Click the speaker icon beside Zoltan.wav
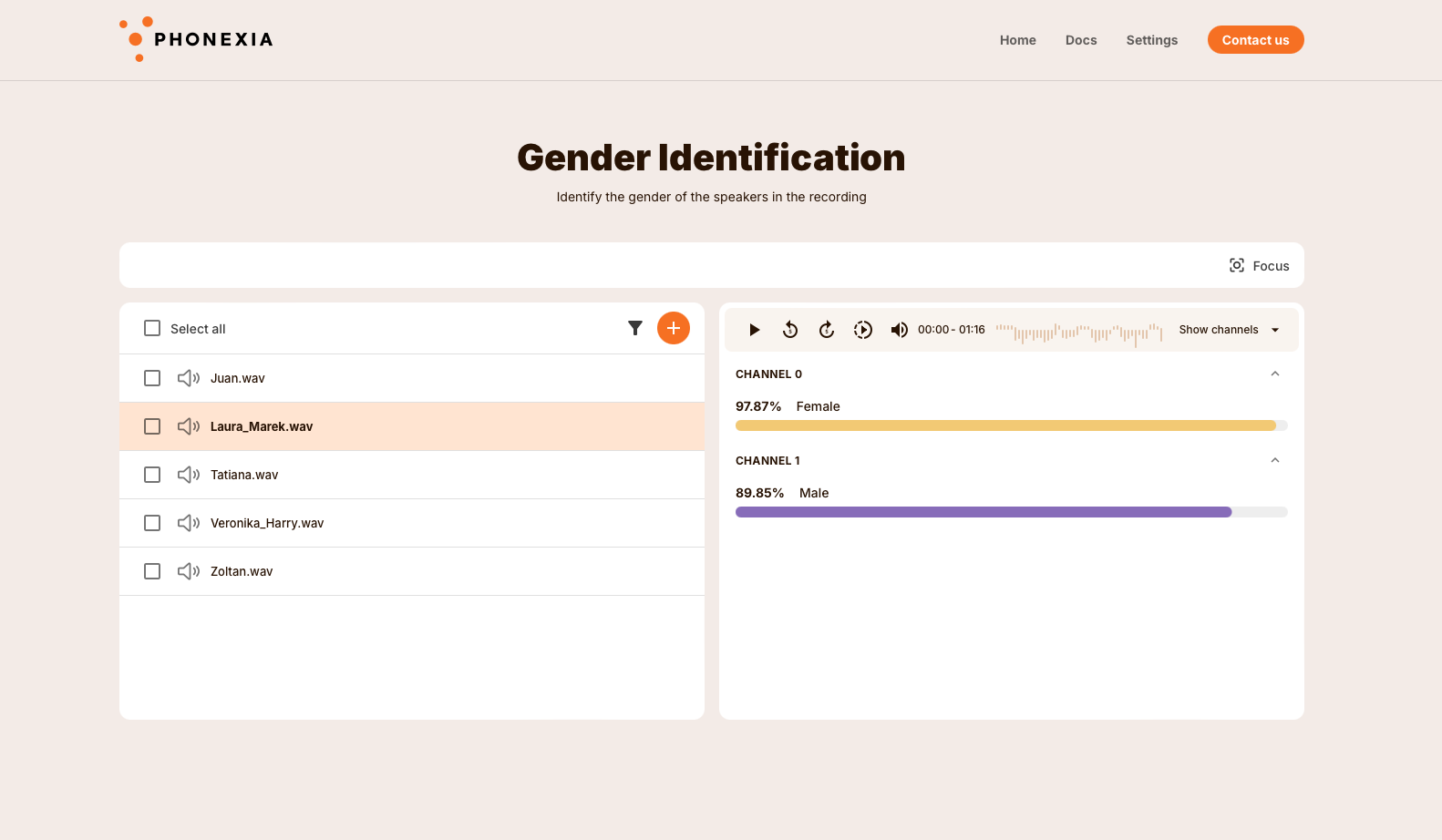The image size is (1442, 840). (x=189, y=571)
